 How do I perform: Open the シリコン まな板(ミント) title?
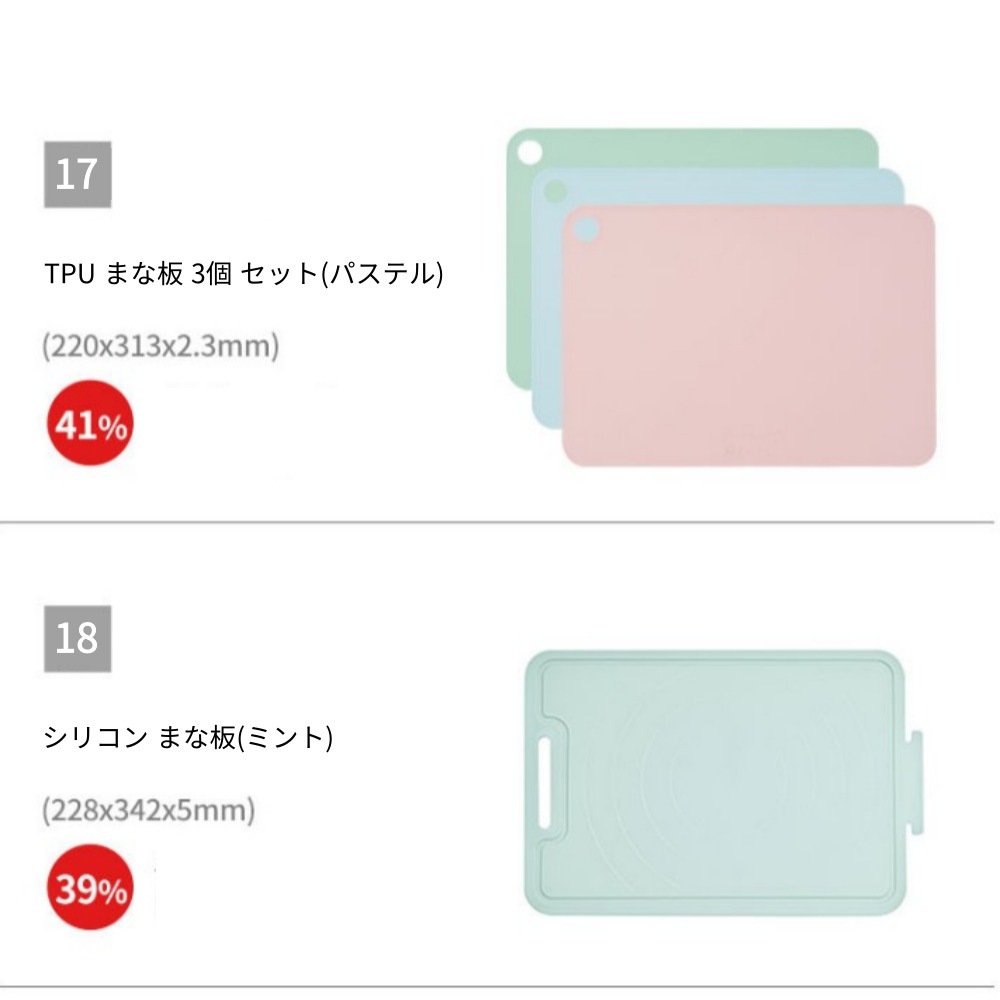[187, 738]
